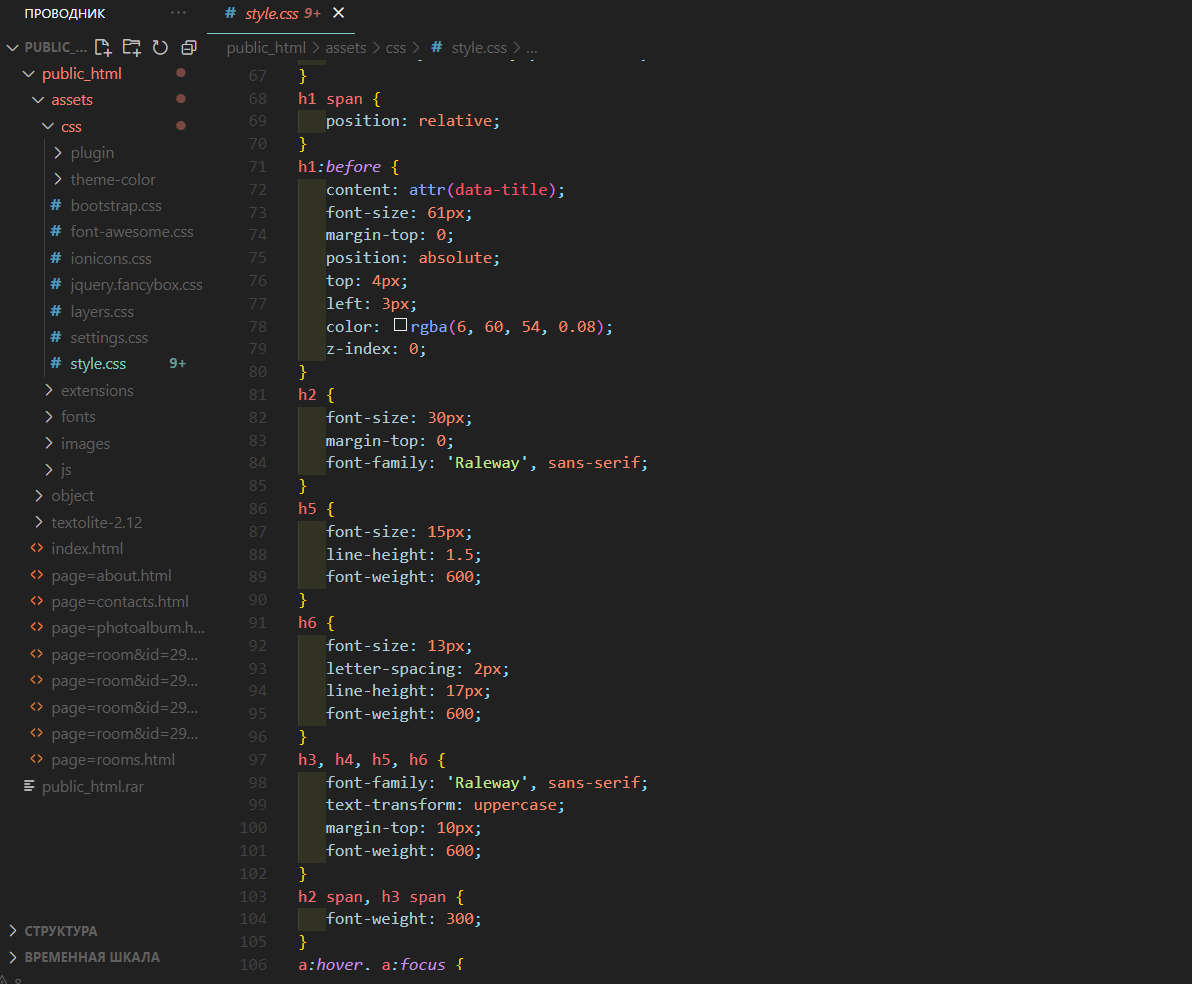
Task: Open settings.css file
Action: coord(109,338)
